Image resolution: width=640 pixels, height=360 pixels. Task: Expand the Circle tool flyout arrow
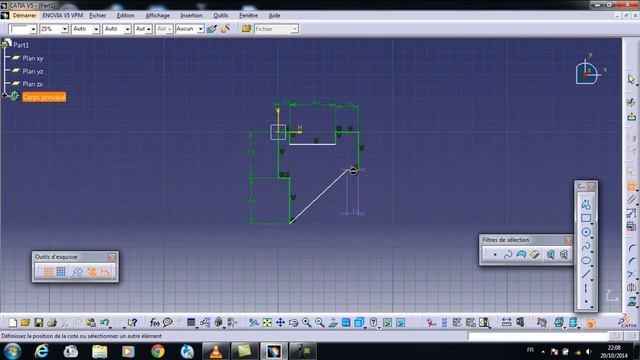592,238
